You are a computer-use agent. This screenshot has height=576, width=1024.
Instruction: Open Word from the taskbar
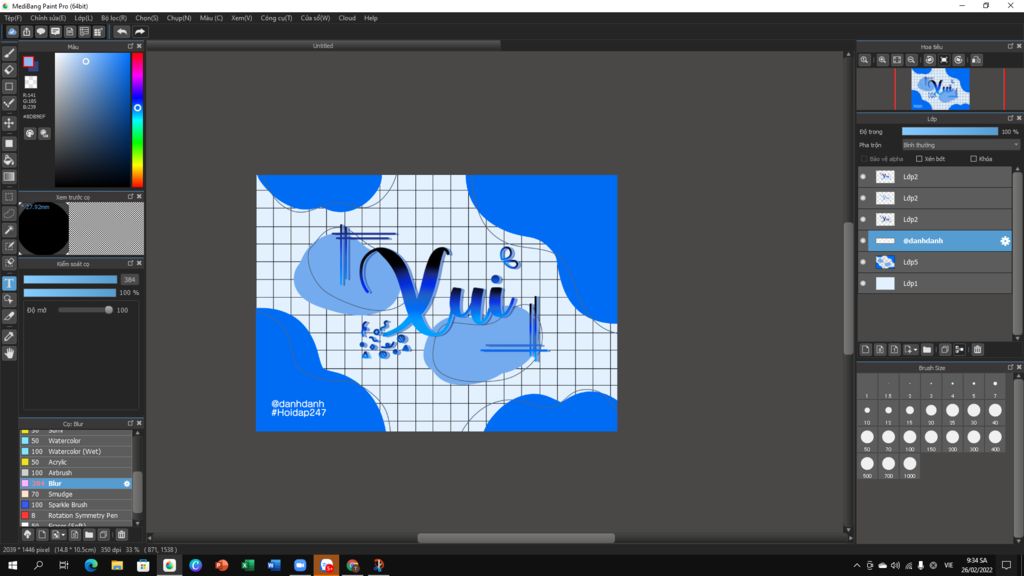(x=274, y=565)
